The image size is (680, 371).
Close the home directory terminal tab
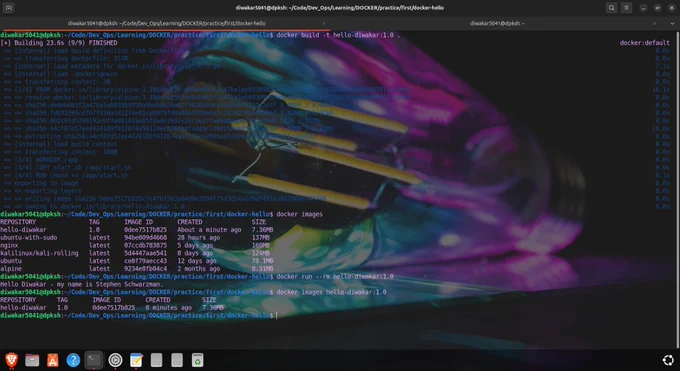click(654, 23)
